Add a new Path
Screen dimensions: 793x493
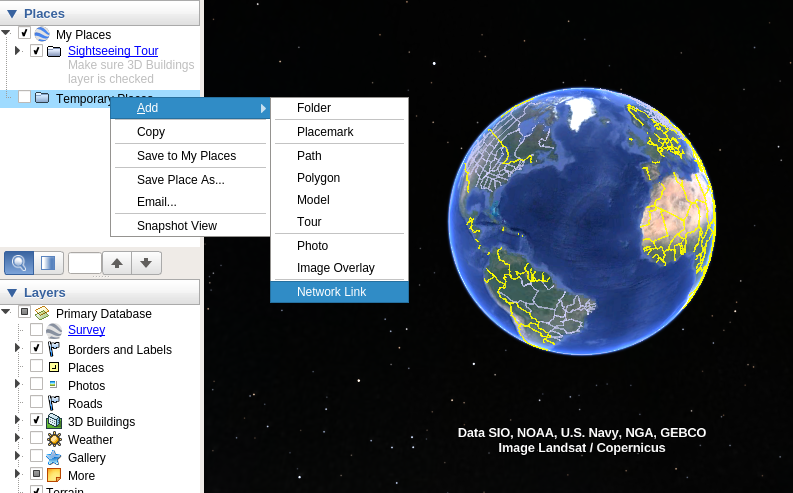[339, 156]
